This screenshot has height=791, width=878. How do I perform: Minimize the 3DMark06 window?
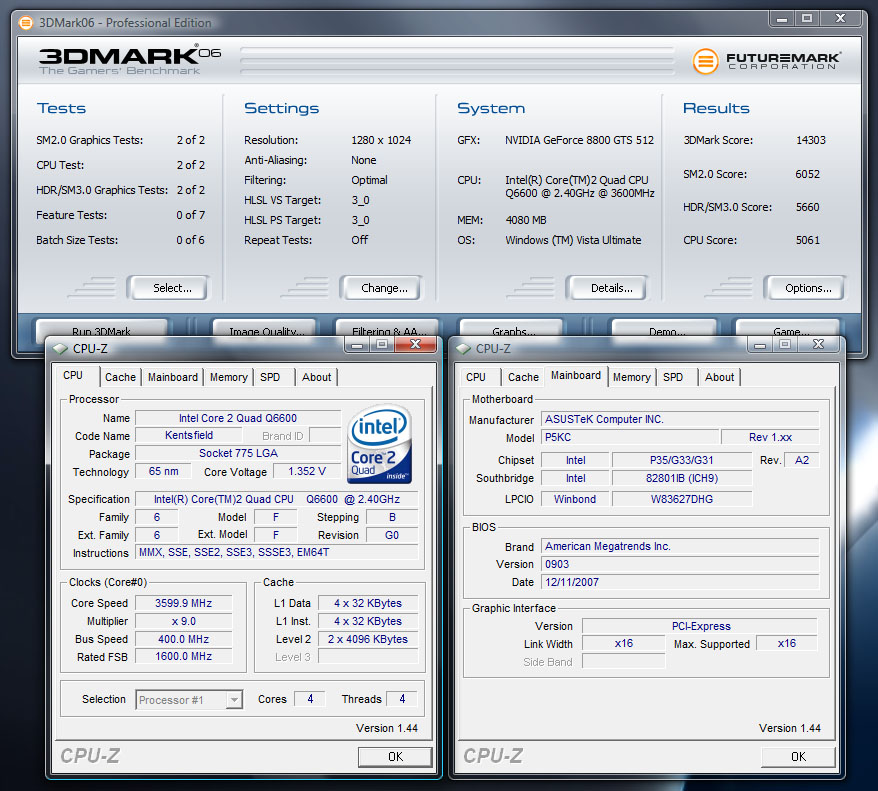[782, 18]
